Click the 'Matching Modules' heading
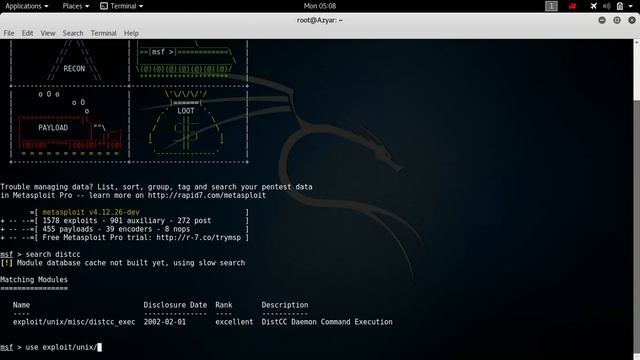Screen dimensions: 640x360 click(x=34, y=280)
